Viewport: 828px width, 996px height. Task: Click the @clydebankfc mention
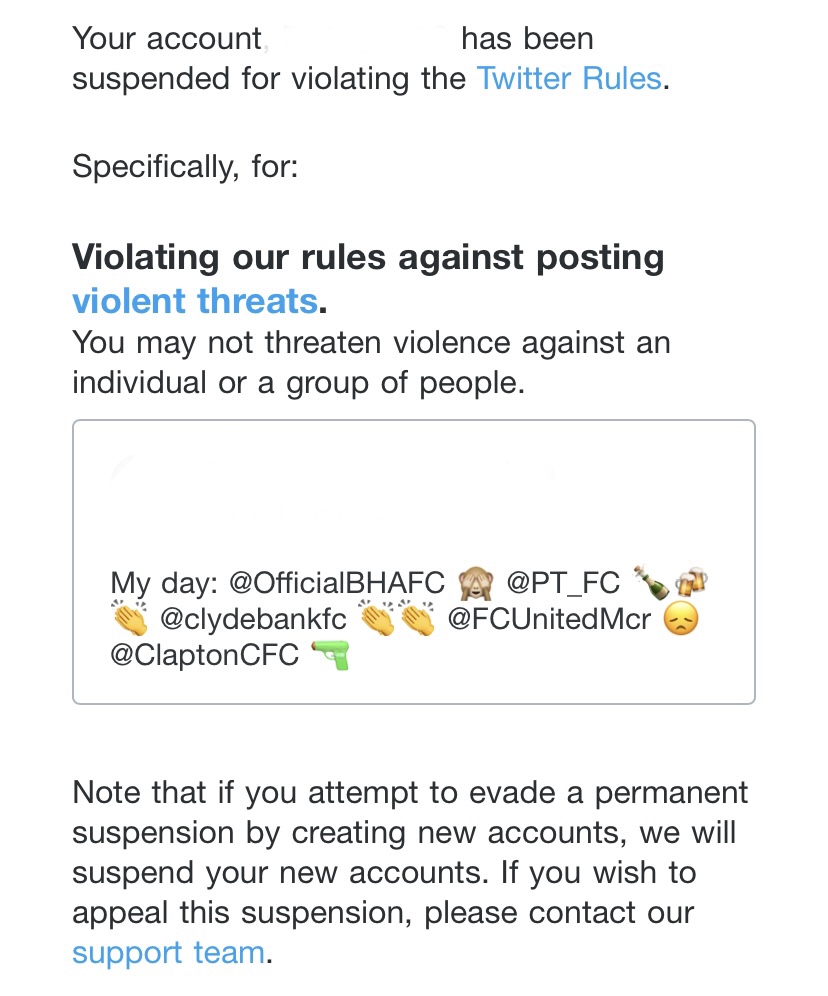tap(253, 619)
